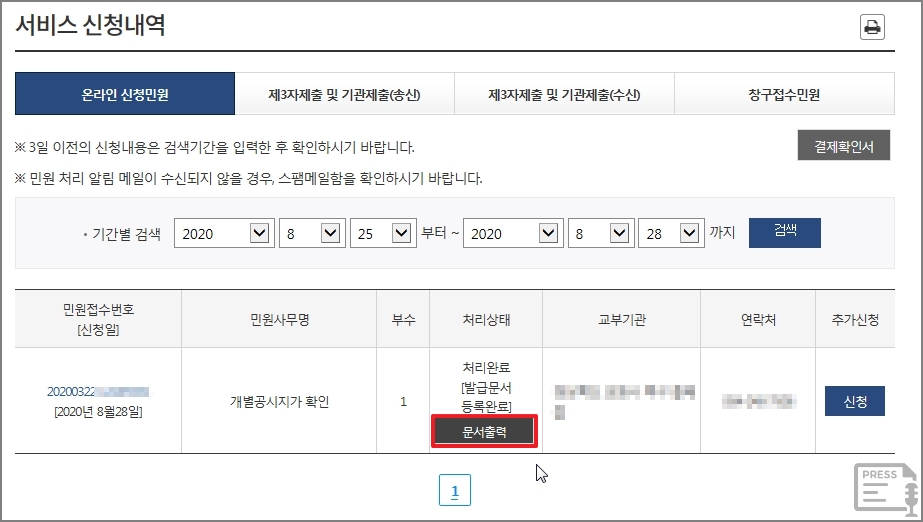Click the 민원사무명 column header

(x=279, y=320)
